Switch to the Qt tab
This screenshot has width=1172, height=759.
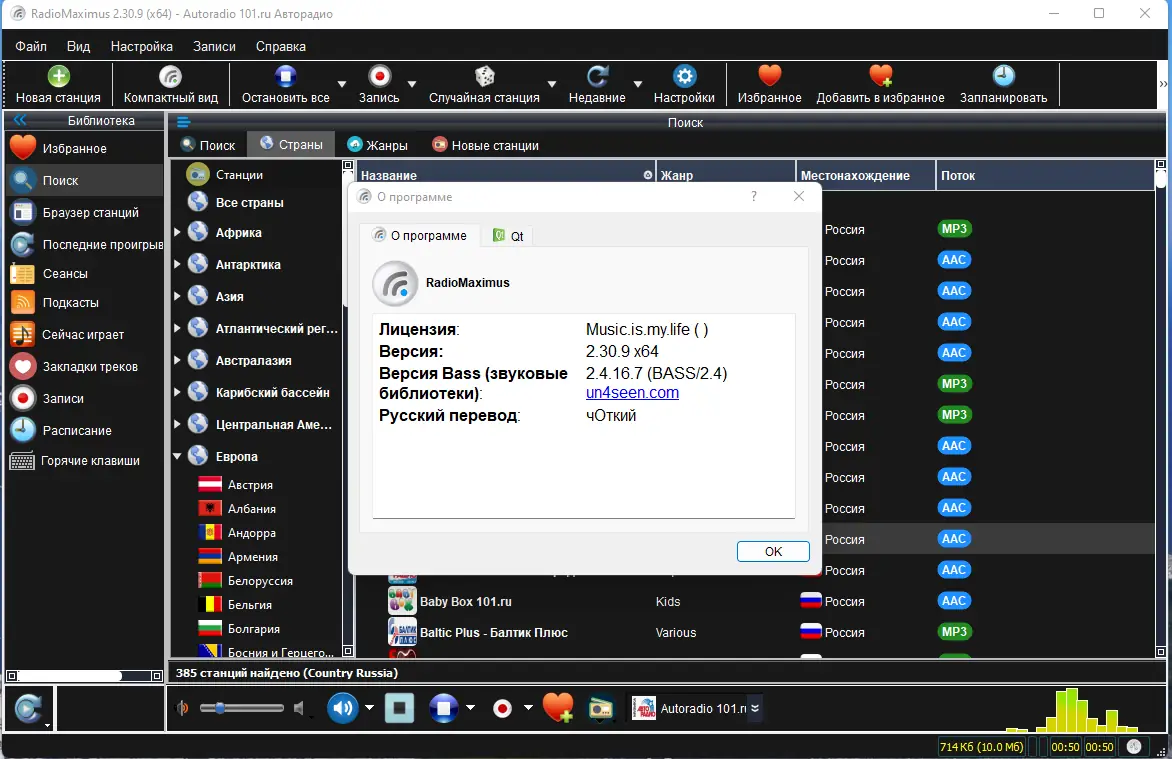(x=508, y=236)
